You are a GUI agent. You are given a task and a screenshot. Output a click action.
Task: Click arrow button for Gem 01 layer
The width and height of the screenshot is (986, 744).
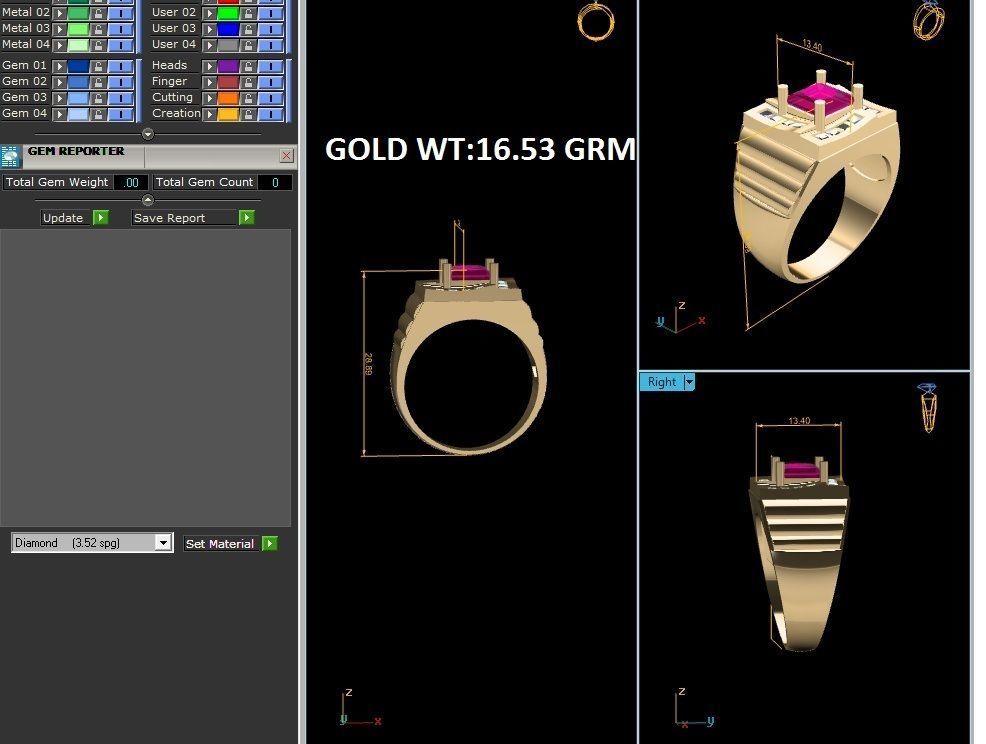pos(60,66)
